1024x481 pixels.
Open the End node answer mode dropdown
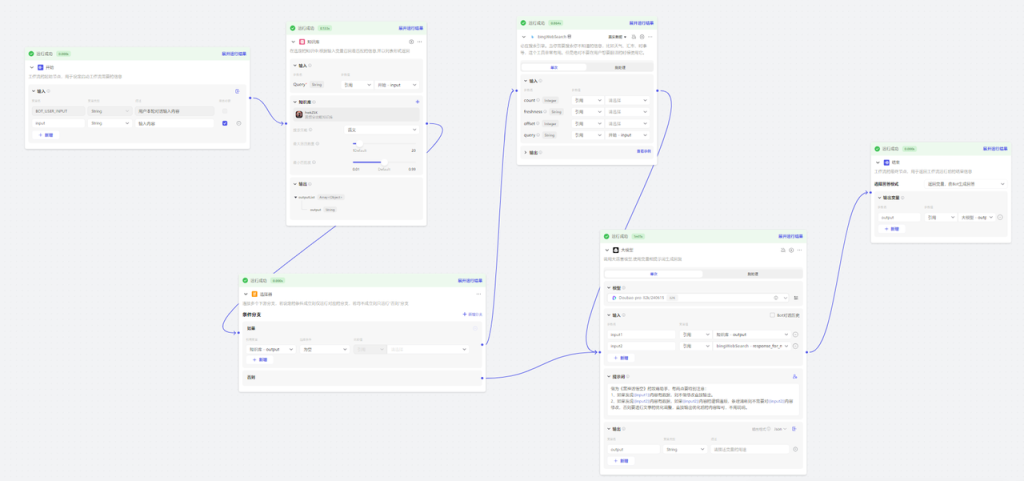pos(966,184)
